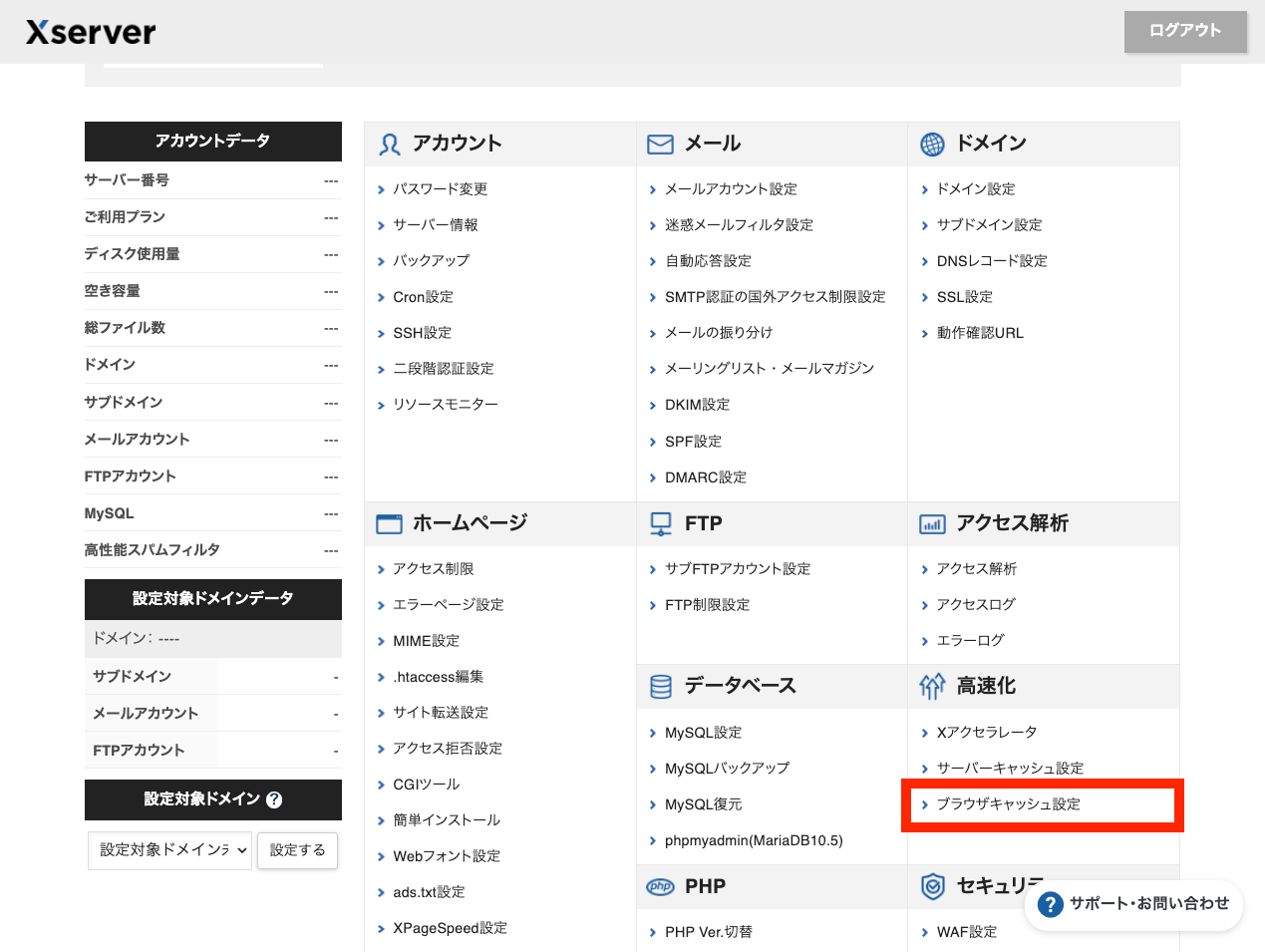Open サーバーキャッシュ設定
This screenshot has width=1265, height=952.
coord(1010,769)
